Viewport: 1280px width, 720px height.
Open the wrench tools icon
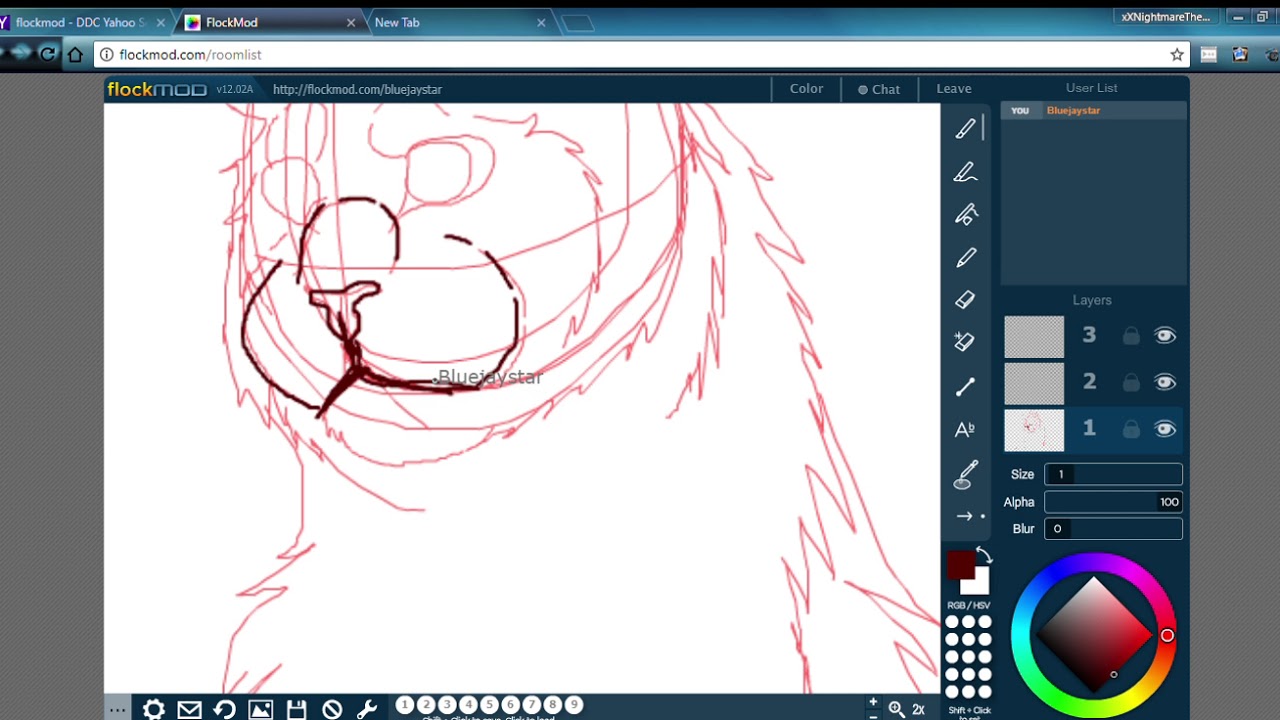[367, 710]
